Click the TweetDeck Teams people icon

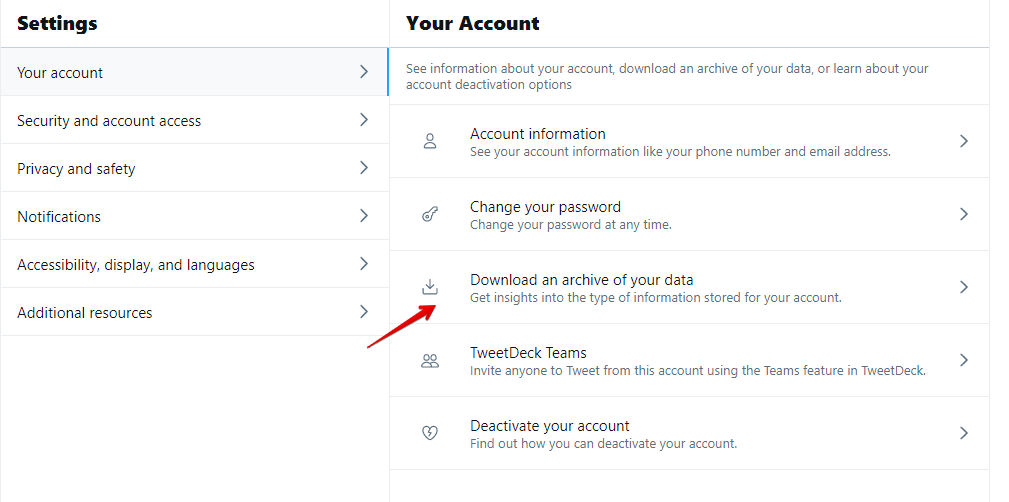pyautogui.click(x=430, y=361)
